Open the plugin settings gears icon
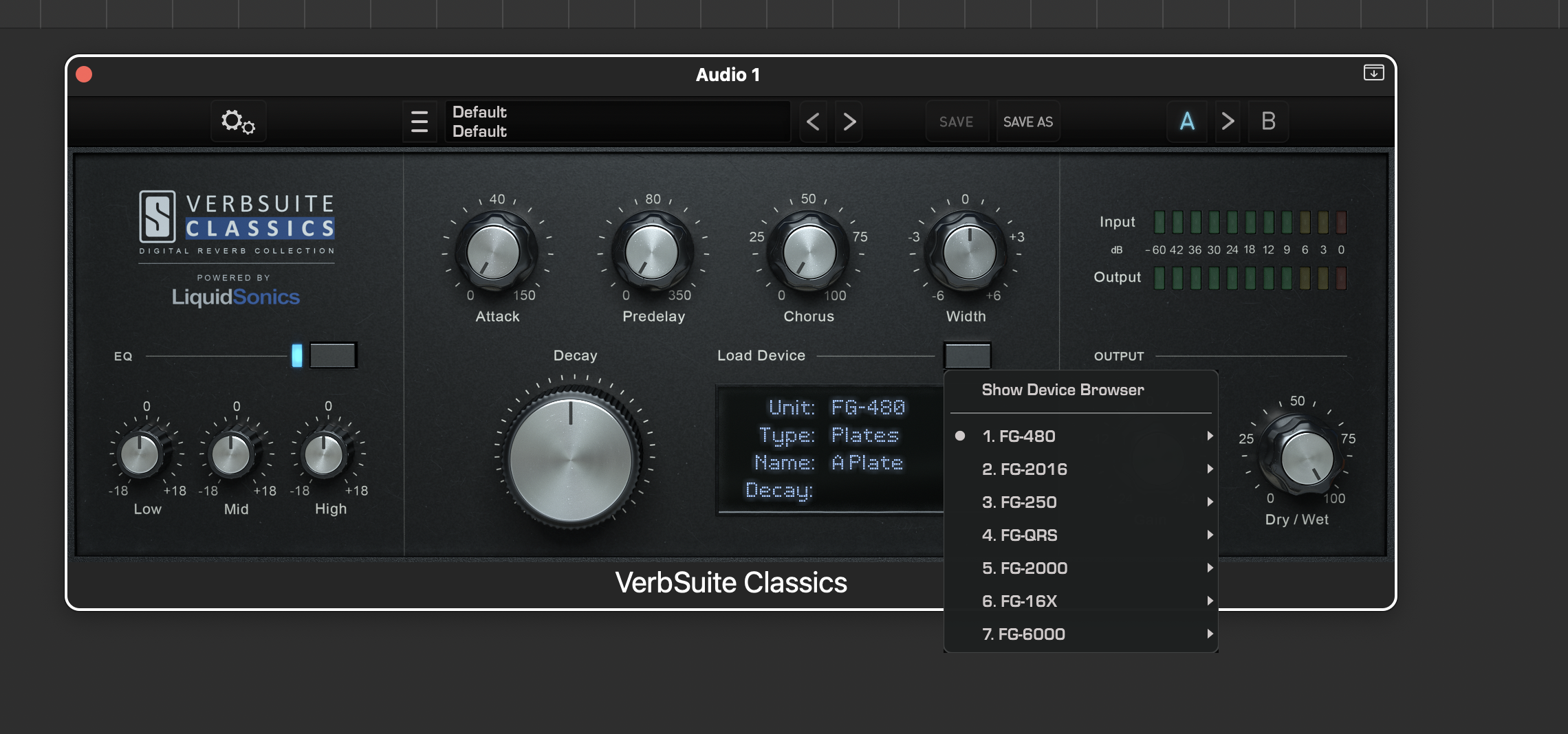This screenshot has height=734, width=1568. pyautogui.click(x=238, y=122)
